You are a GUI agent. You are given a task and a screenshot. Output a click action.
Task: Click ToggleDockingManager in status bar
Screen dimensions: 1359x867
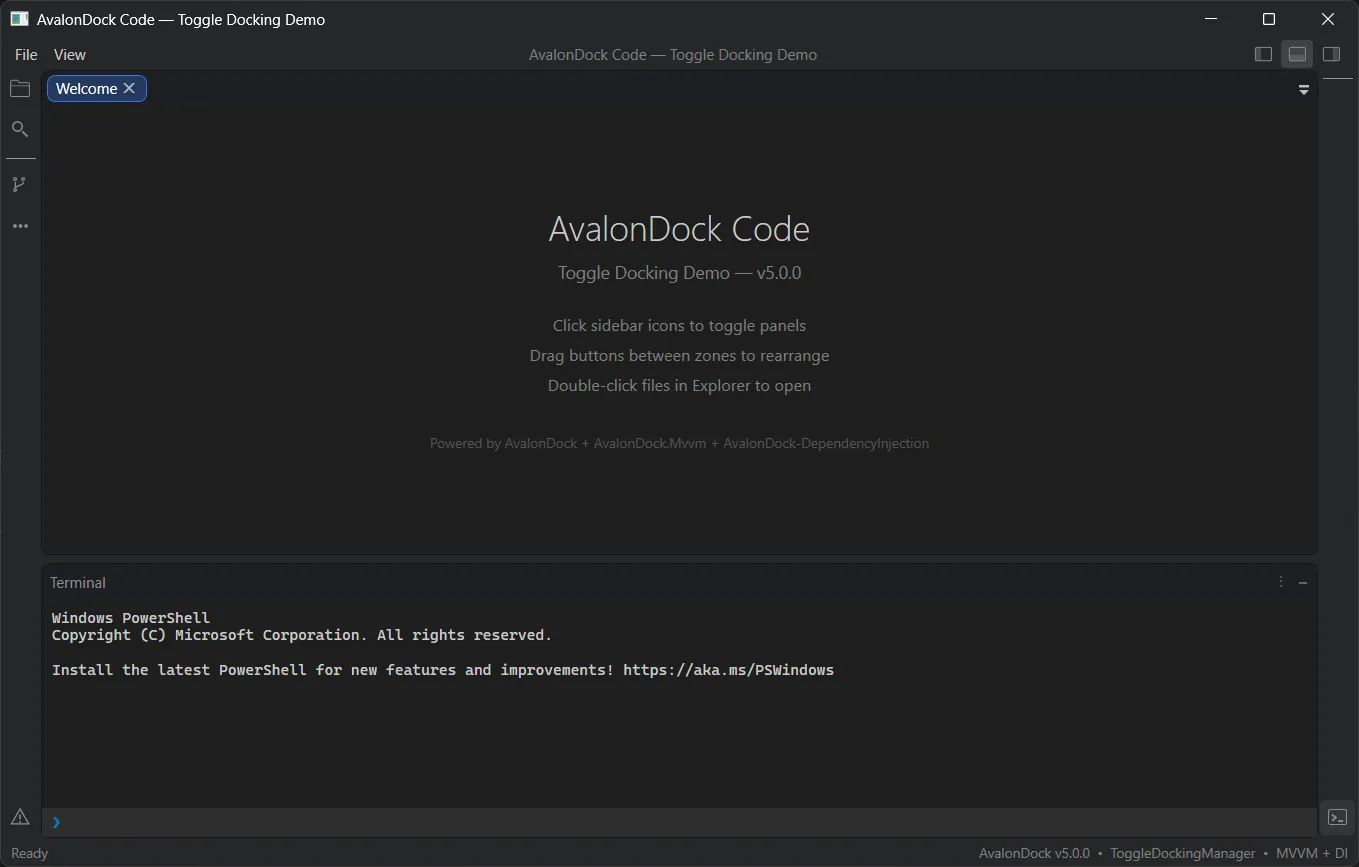(1183, 853)
